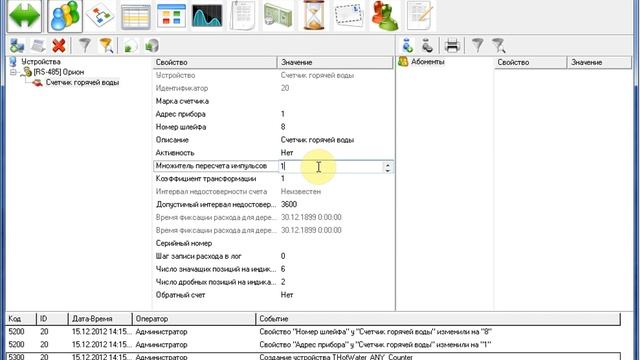Image resolution: width=640 pixels, height=360 pixels.
Task: Click Значение column header in device properties
Action: (x=335, y=62)
